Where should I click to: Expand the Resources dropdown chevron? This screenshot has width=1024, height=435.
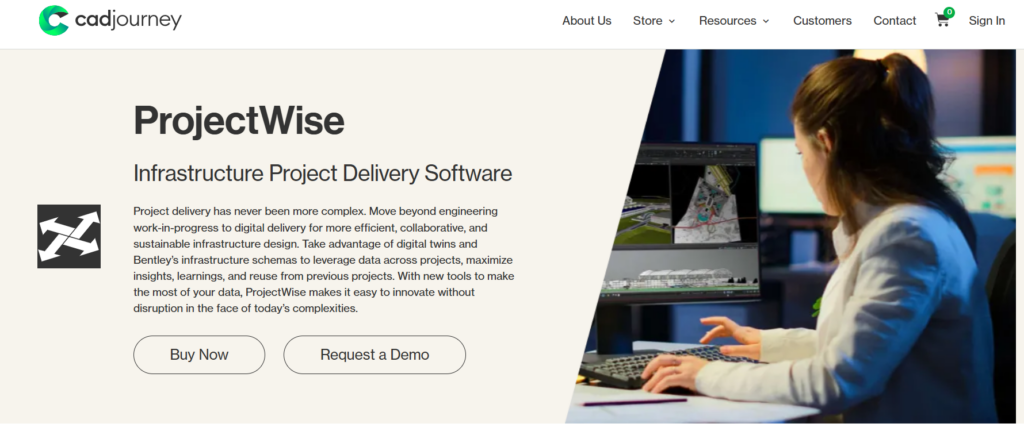pyautogui.click(x=766, y=21)
